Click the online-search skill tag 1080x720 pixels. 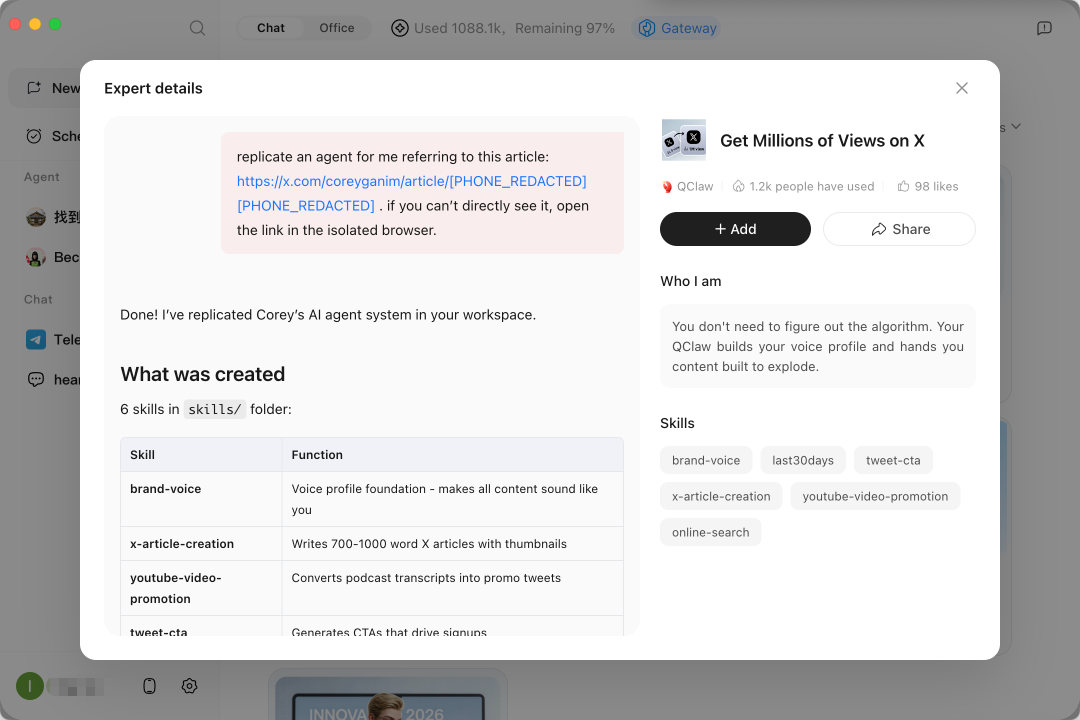(x=710, y=532)
